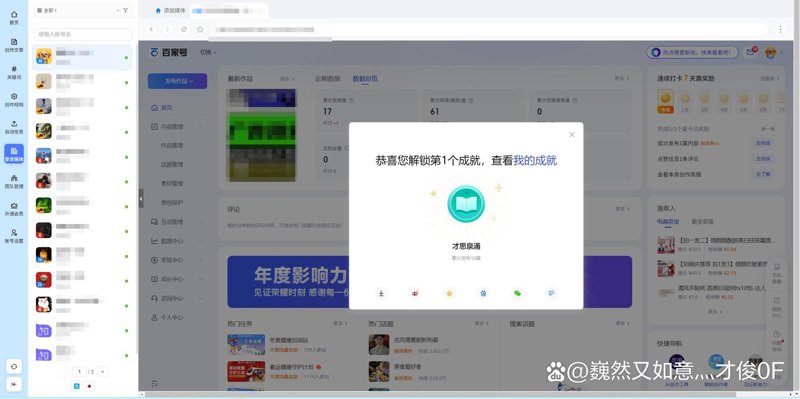The width and height of the screenshot is (800, 399).
Task: Click the red dot toggle below pagination
Action: click(x=89, y=386)
